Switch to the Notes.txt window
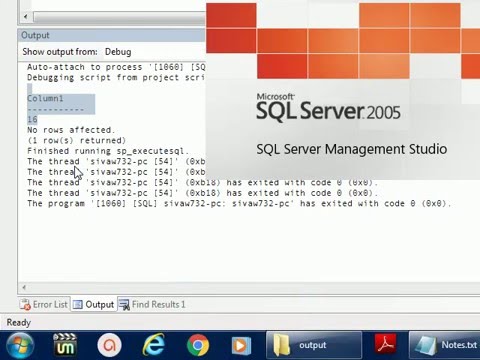Image resolution: width=480 pixels, height=360 pixels. coord(445,345)
